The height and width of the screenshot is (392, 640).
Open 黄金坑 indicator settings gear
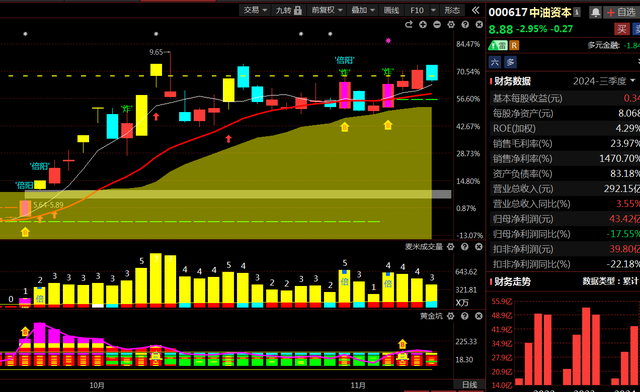tap(451, 316)
